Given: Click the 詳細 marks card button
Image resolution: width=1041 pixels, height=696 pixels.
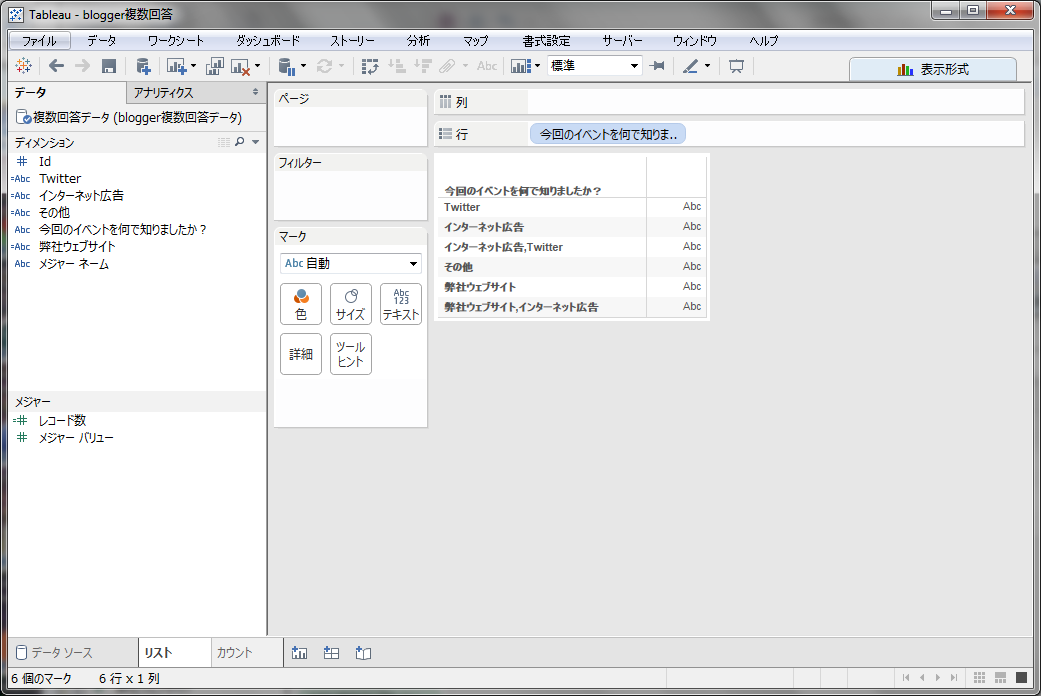Looking at the screenshot, I should coord(301,354).
